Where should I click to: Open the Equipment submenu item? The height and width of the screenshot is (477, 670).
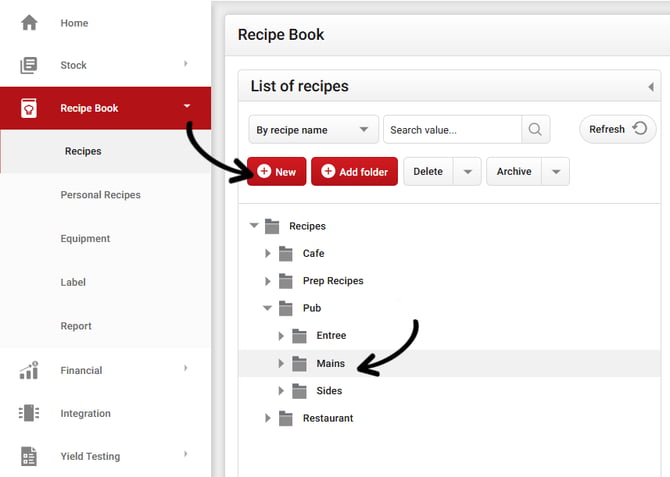(85, 239)
